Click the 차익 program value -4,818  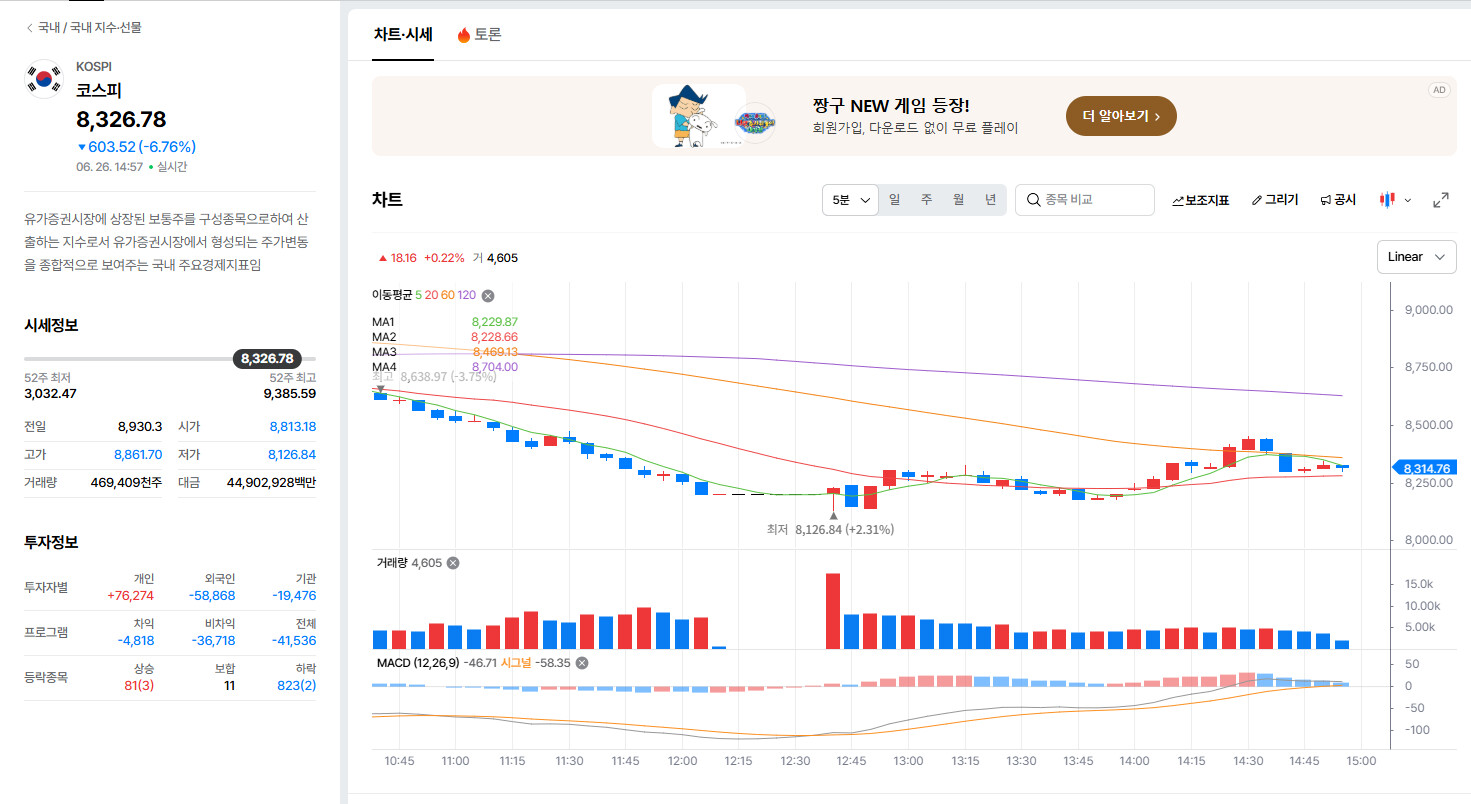tap(135, 640)
